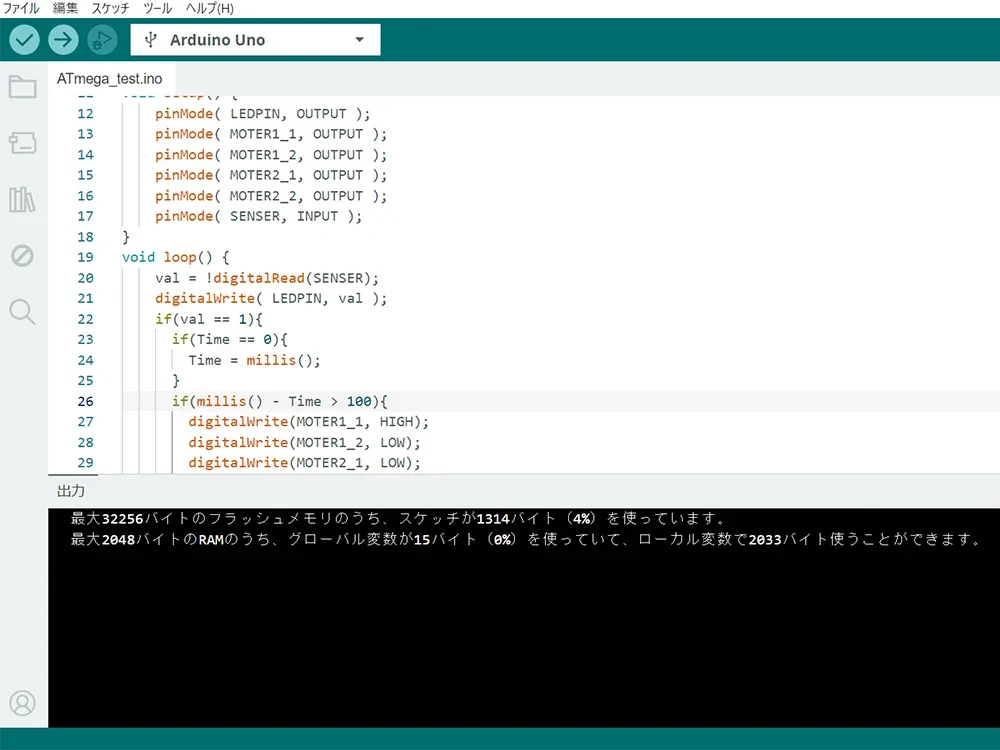
Task: Open the Debug sidebar panel icon
Action: tap(22, 256)
